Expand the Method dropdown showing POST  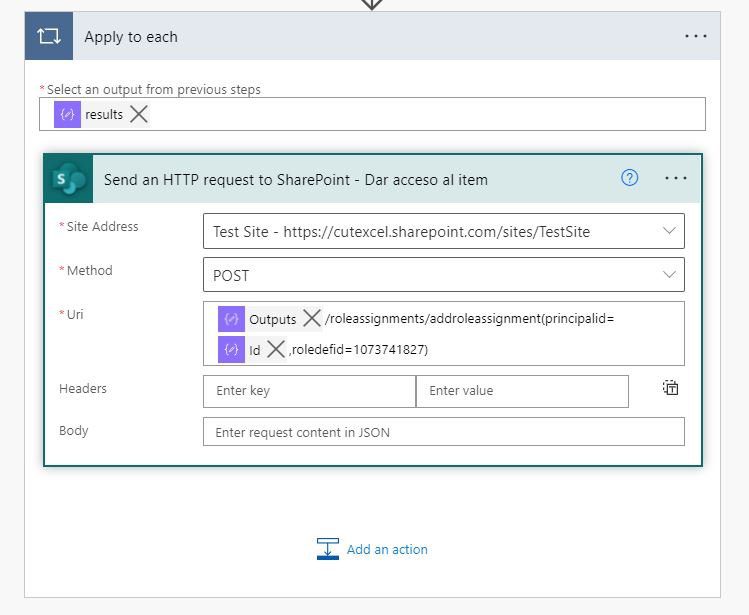tap(669, 275)
